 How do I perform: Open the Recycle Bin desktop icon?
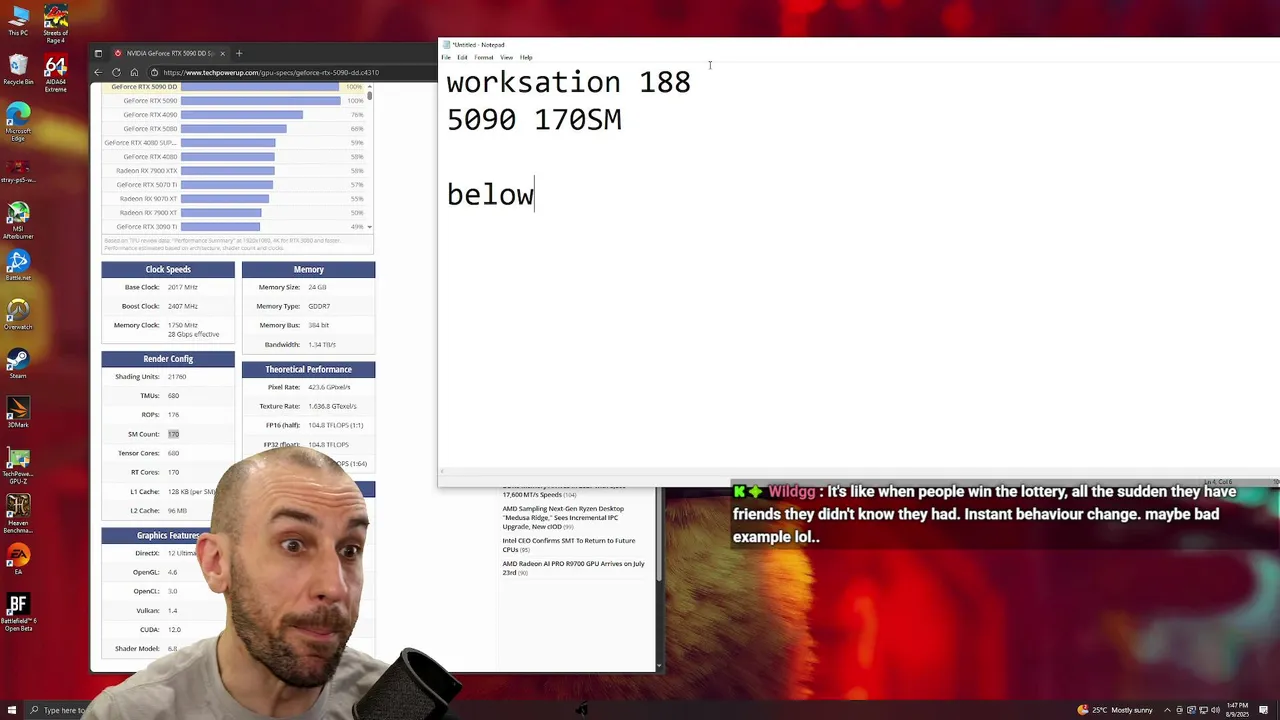(18, 69)
